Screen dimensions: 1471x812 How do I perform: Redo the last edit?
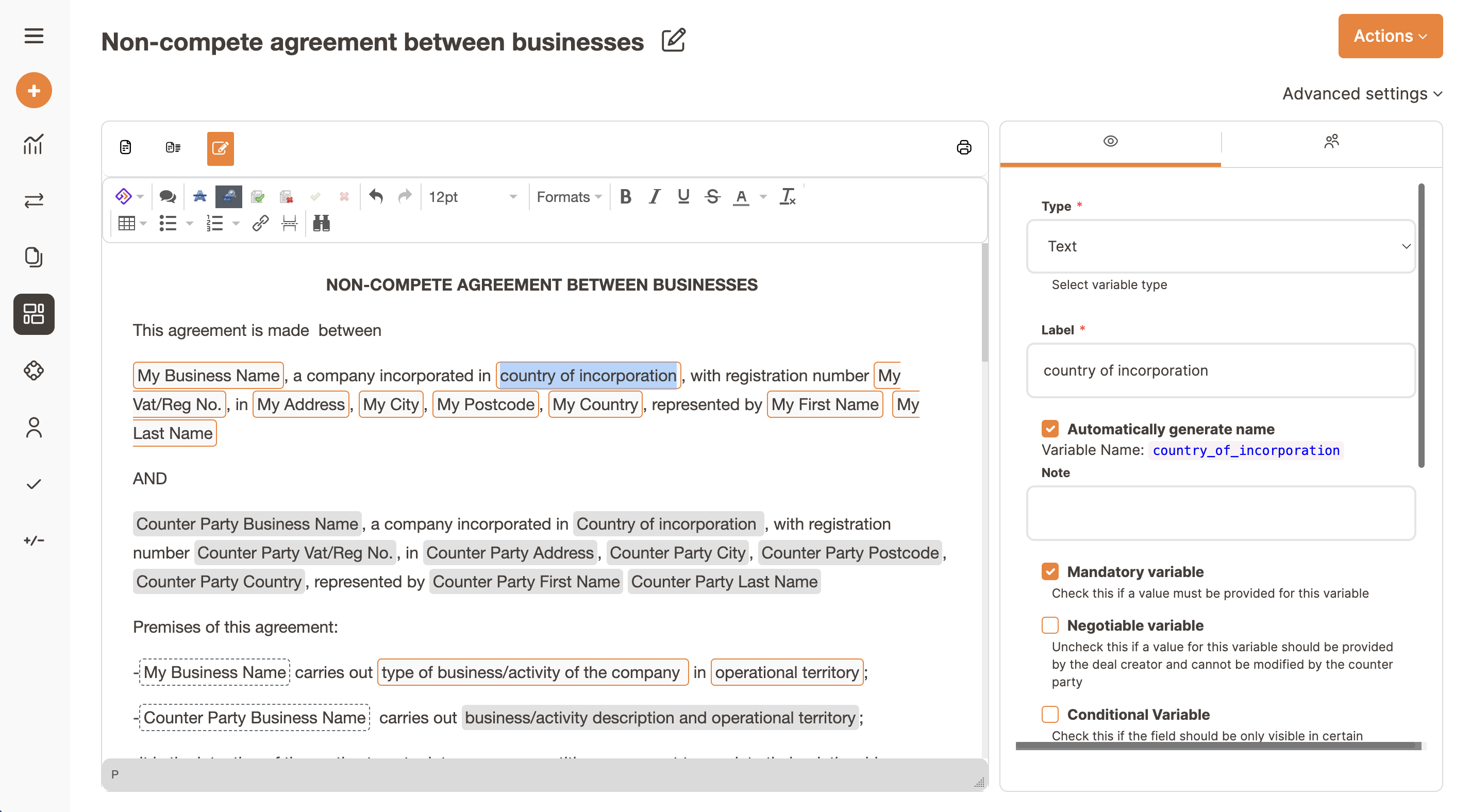click(405, 196)
